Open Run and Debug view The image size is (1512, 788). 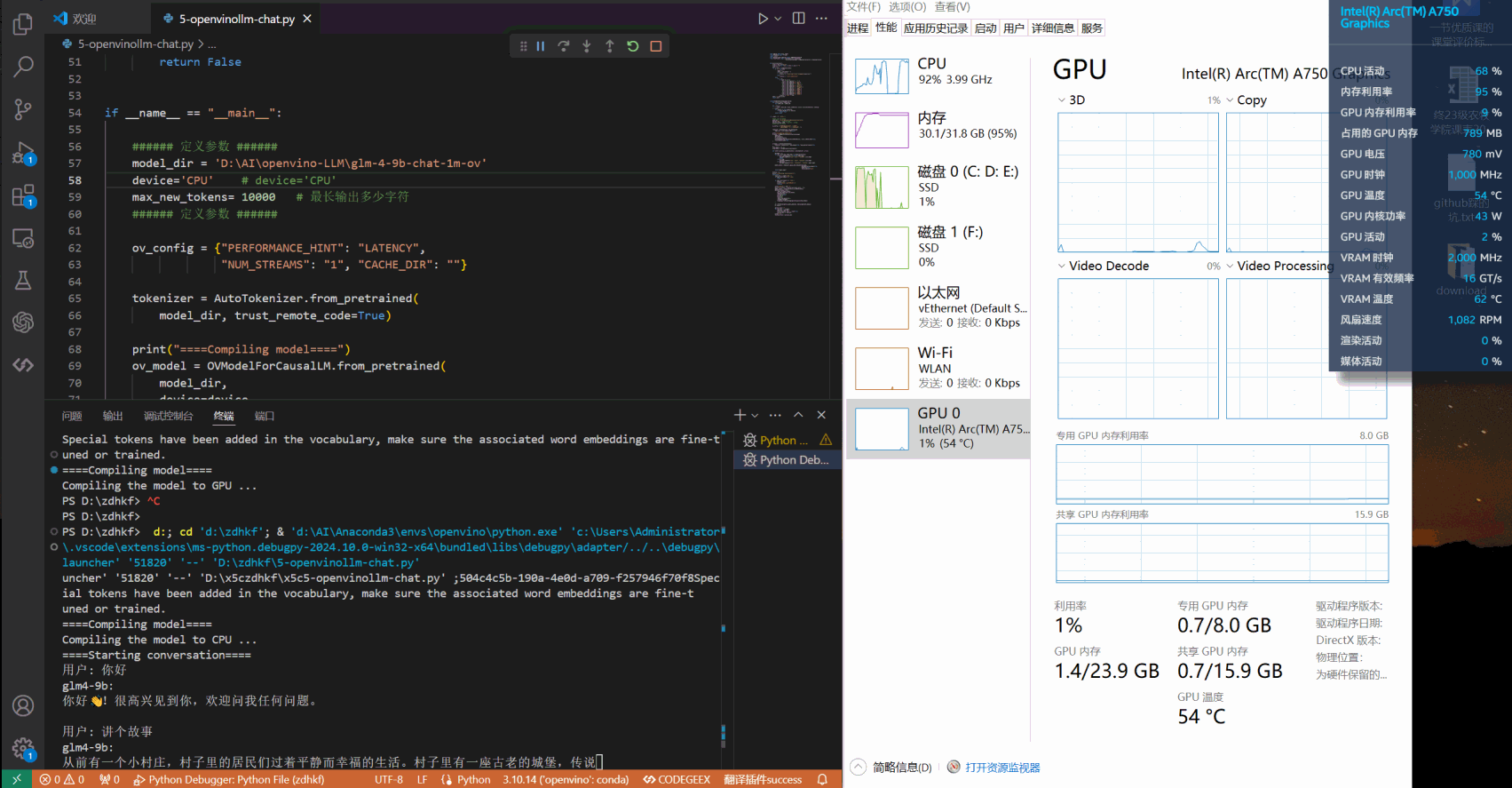pos(23,153)
